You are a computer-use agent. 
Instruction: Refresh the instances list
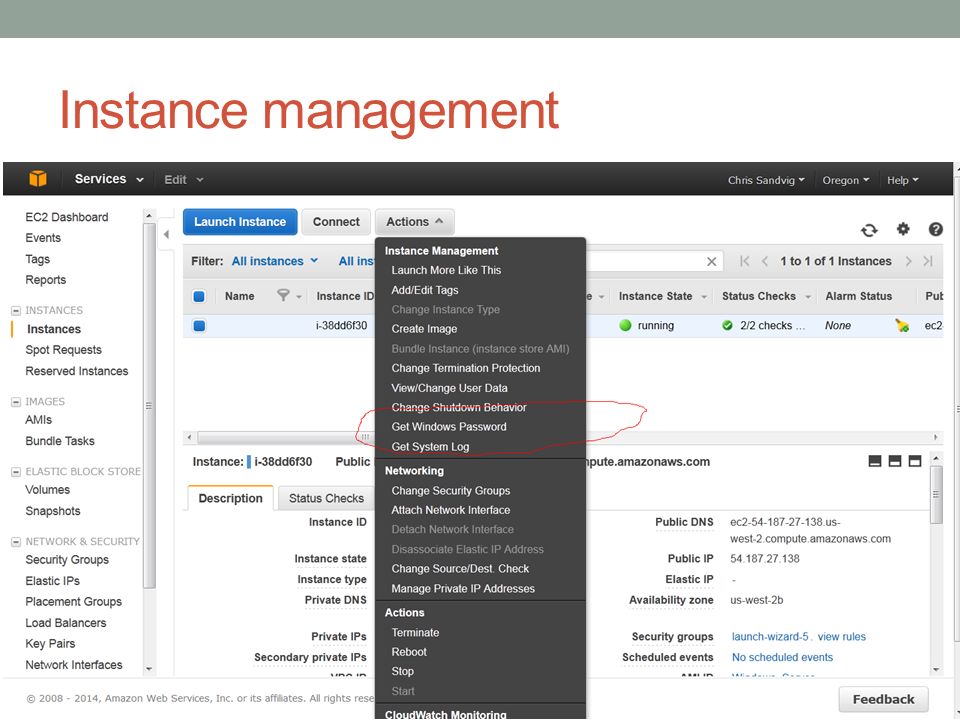coord(869,230)
